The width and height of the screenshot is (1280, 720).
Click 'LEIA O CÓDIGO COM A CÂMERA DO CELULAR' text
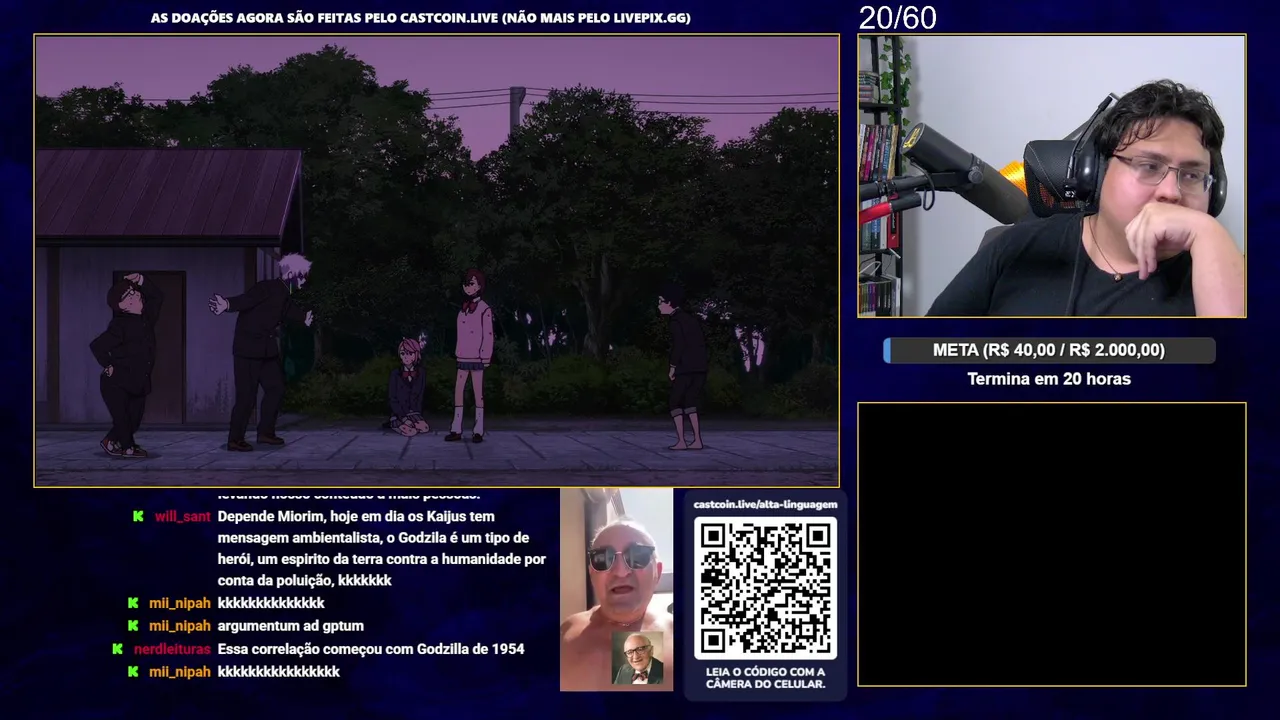coord(765,678)
